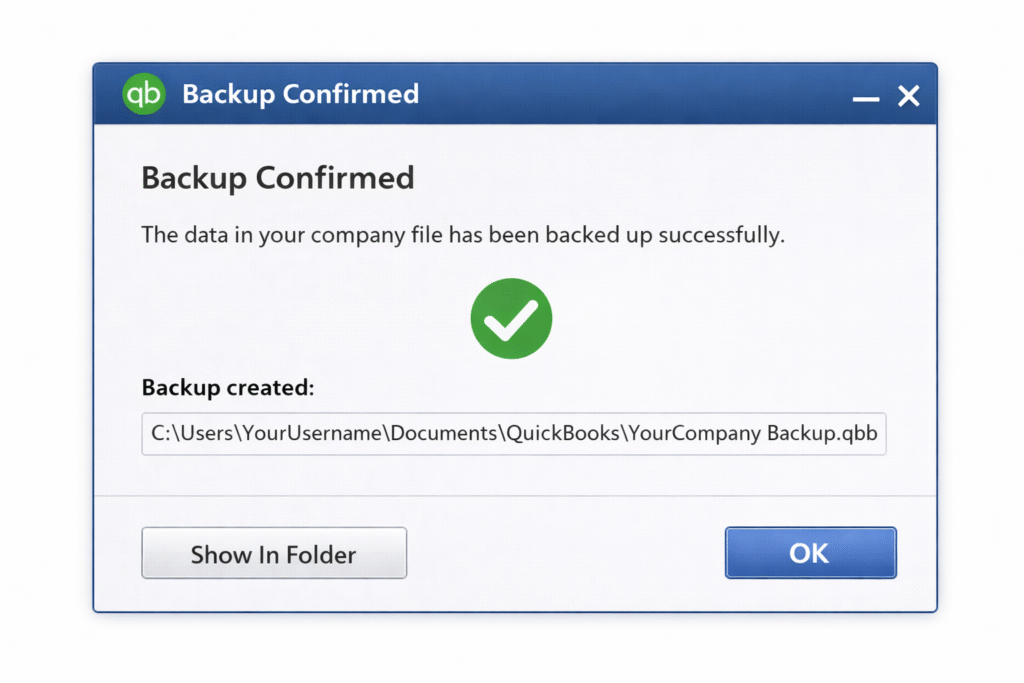Screen dimensions: 1024x683
Task: Select the qb circle badge in title bar
Action: tap(143, 94)
